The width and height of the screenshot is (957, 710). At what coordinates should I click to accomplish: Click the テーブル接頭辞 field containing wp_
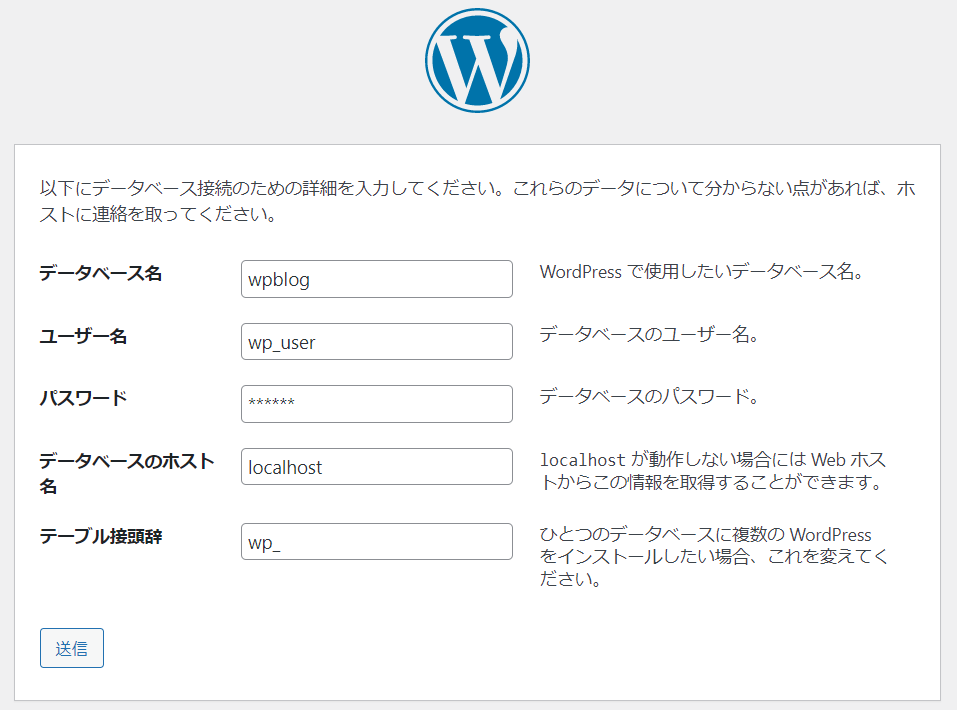[376, 541]
